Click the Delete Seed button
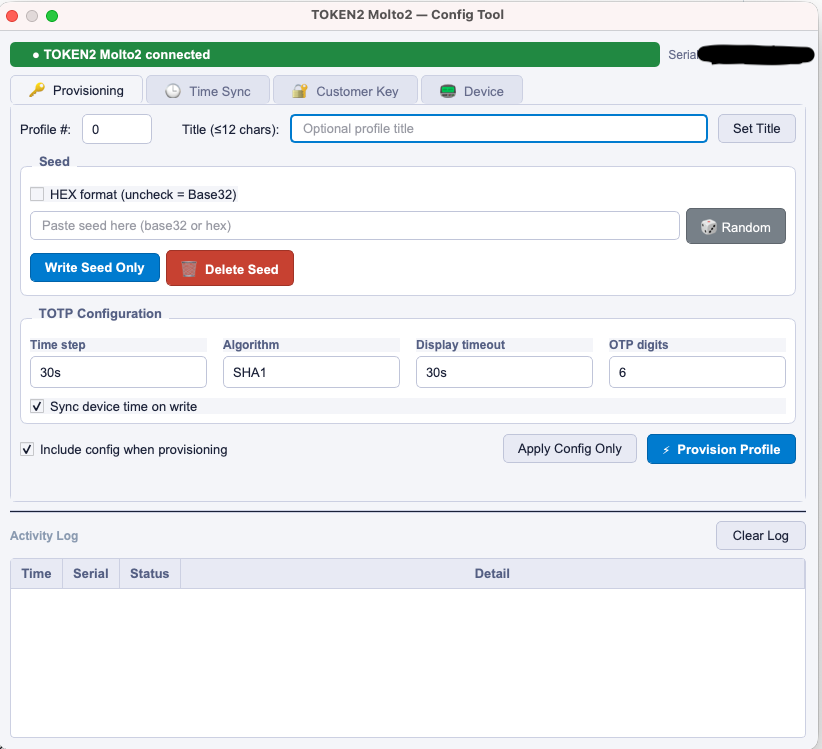Screen dimensions: 822x749 230,268
